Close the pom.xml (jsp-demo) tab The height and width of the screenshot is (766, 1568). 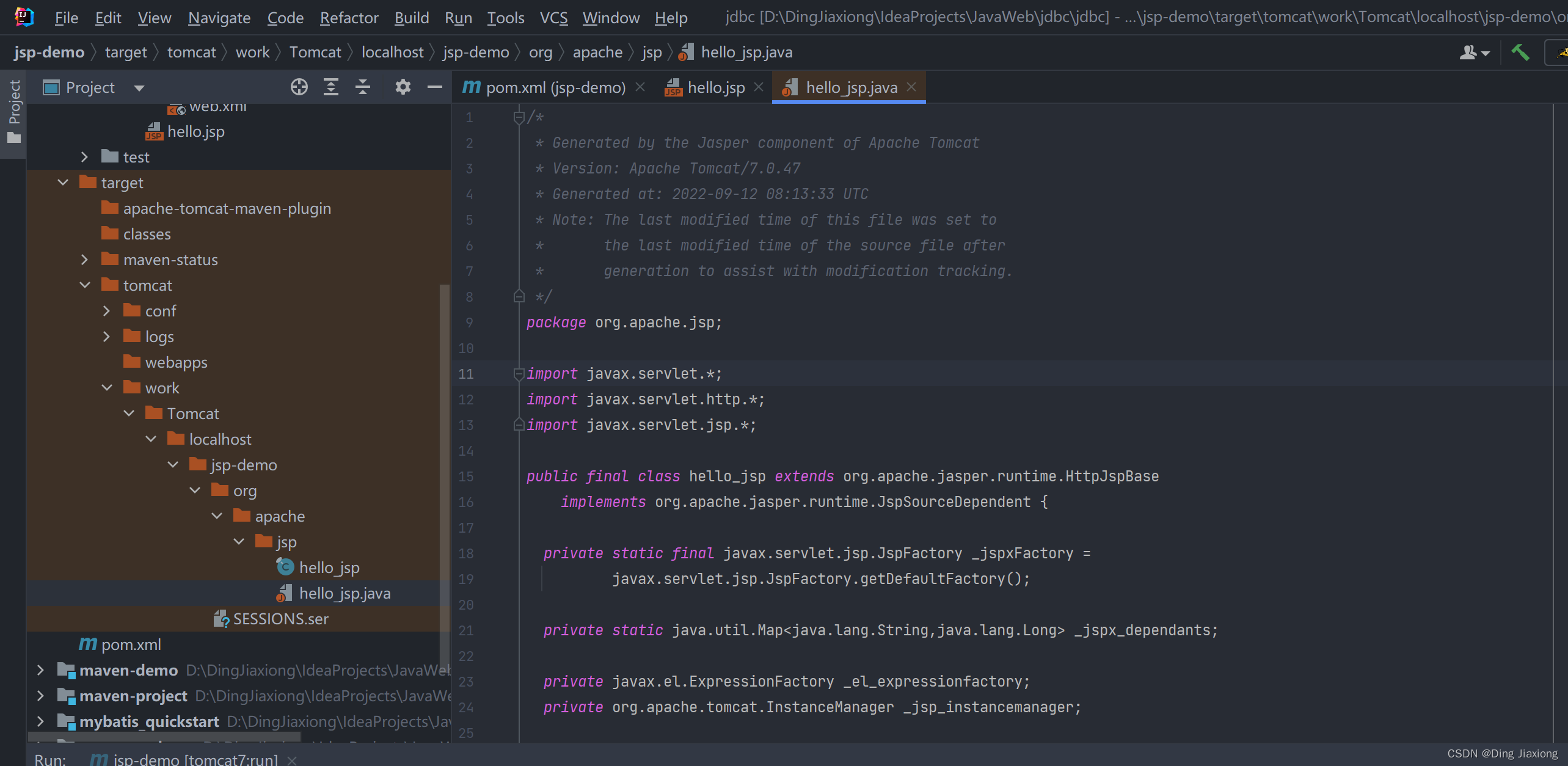[x=640, y=87]
